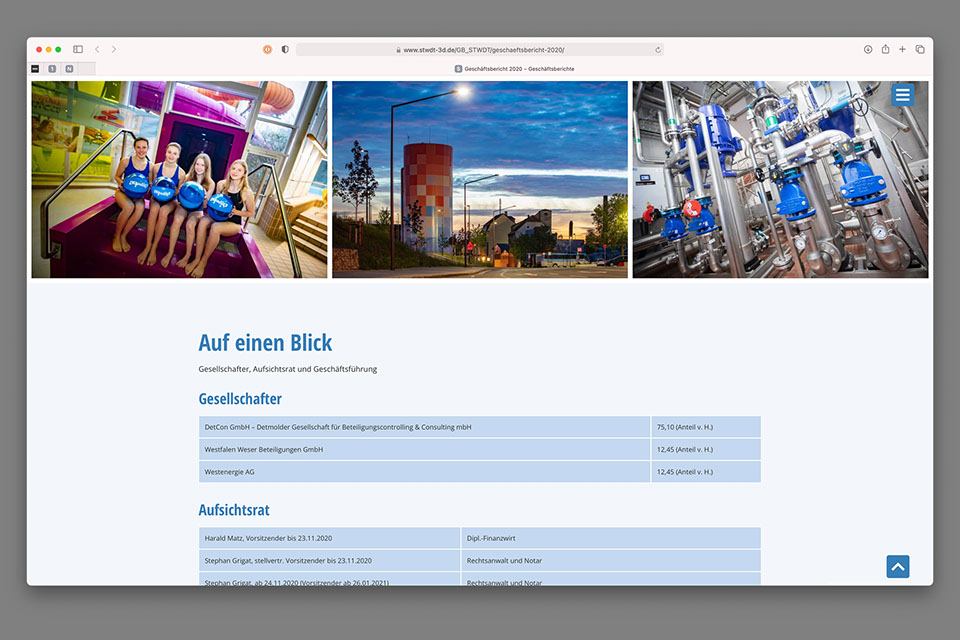This screenshot has width=960, height=640.
Task: Open the pinned tab labeled N
Action: point(69,69)
